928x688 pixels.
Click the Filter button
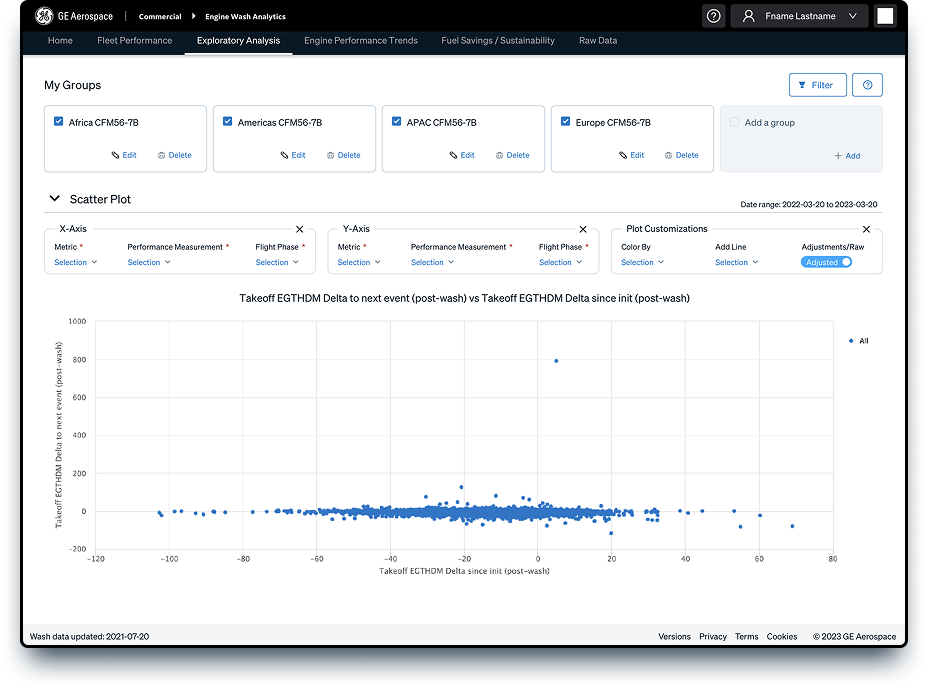817,85
